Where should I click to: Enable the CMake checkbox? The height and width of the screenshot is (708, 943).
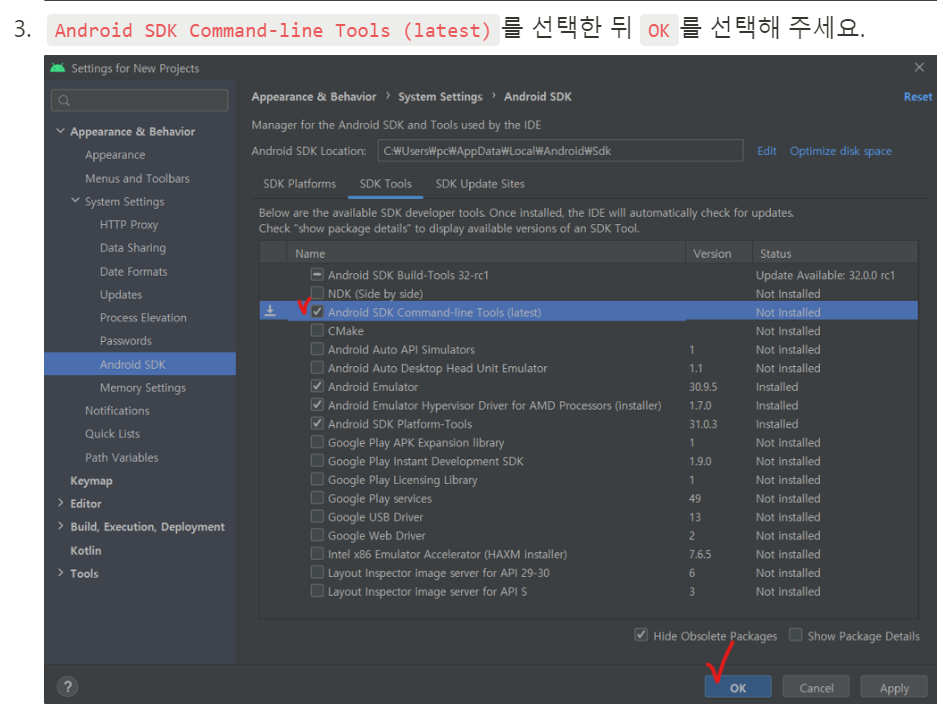pos(317,330)
